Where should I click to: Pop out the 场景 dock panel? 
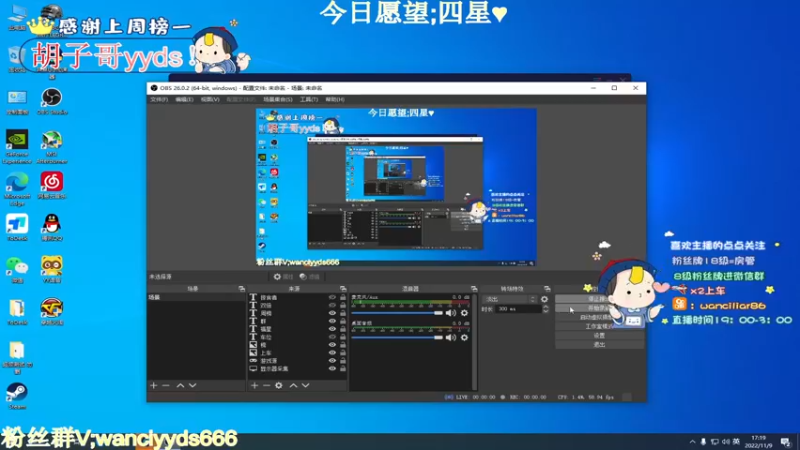pyautogui.click(x=241, y=289)
